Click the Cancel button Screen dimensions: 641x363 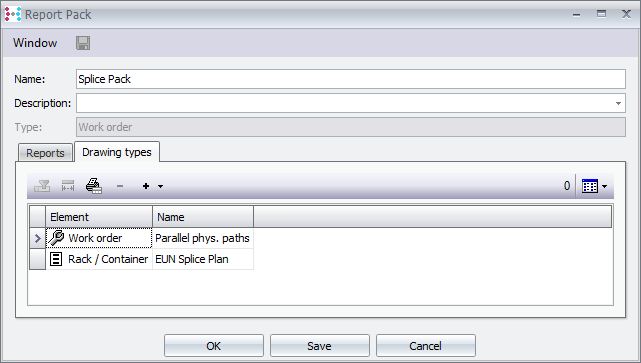tap(426, 346)
